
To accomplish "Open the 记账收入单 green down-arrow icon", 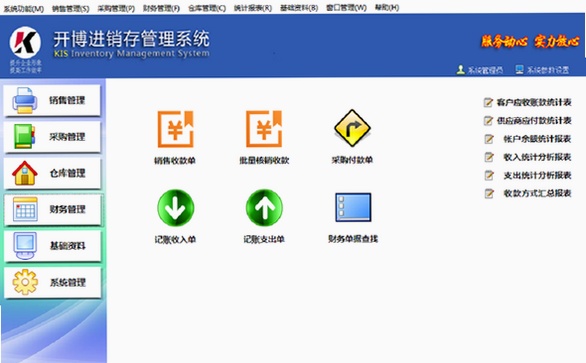I will point(175,208).
